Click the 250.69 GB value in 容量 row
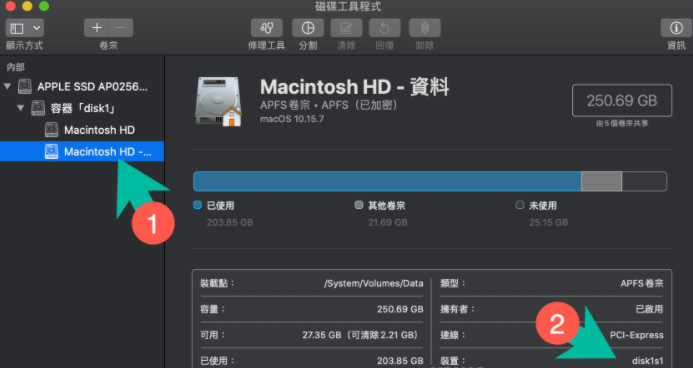This screenshot has width=693, height=368. (400, 309)
